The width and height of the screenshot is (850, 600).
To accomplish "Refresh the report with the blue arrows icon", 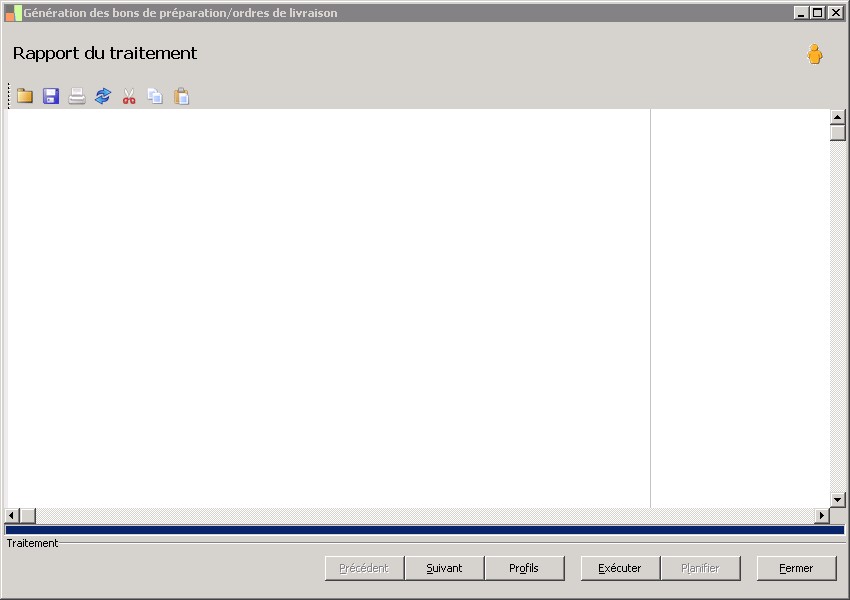I will [103, 96].
